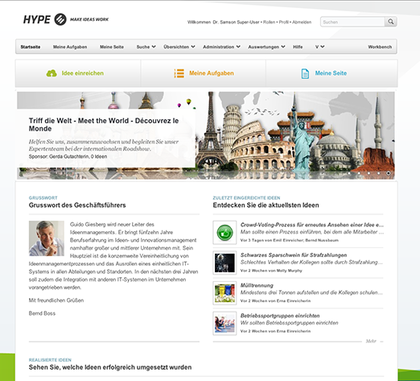Image resolution: width=420 pixels, height=381 pixels.
Task: Select the last banner carousel dot
Action: [x=389, y=173]
